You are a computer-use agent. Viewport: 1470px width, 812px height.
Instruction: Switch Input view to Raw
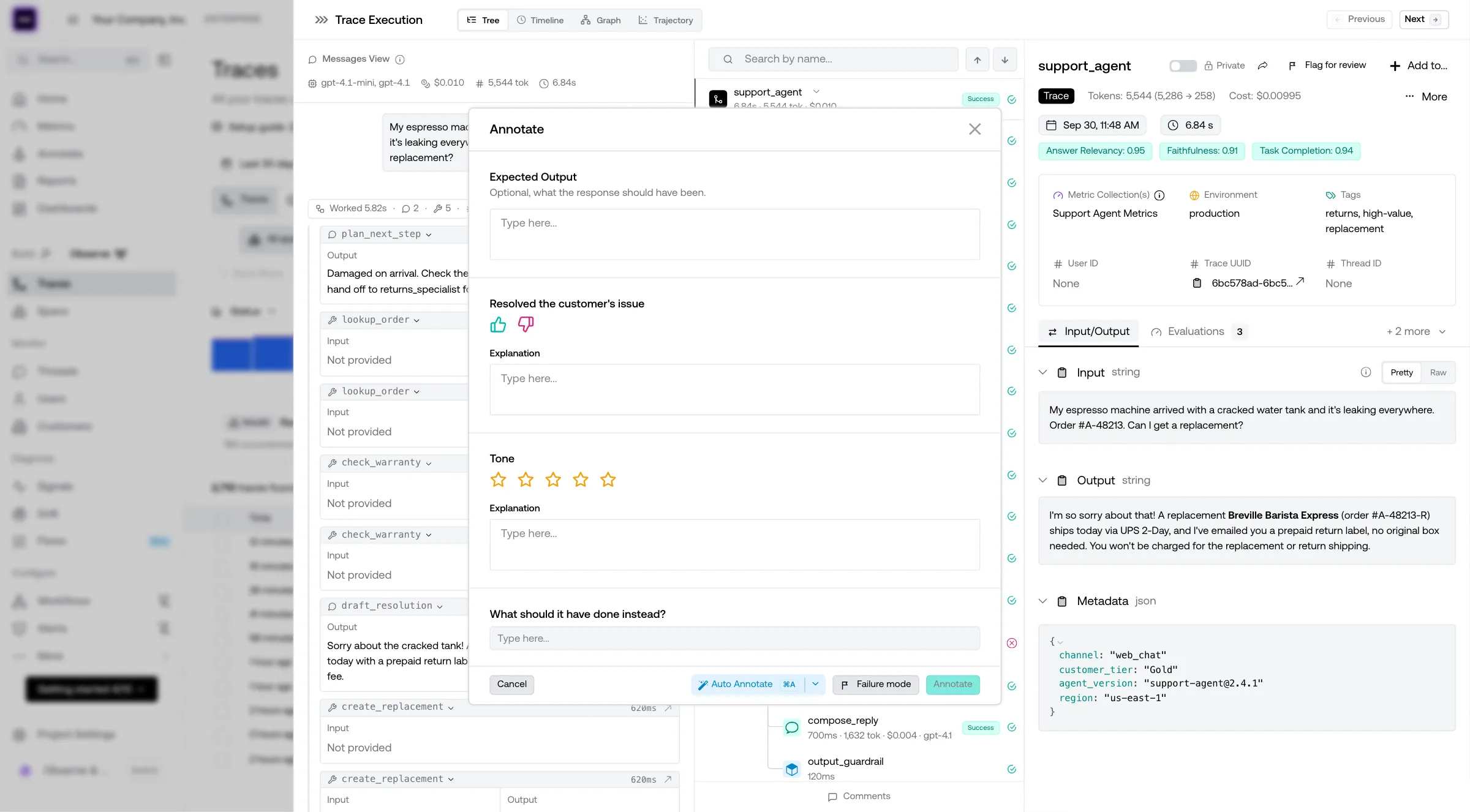coord(1438,372)
